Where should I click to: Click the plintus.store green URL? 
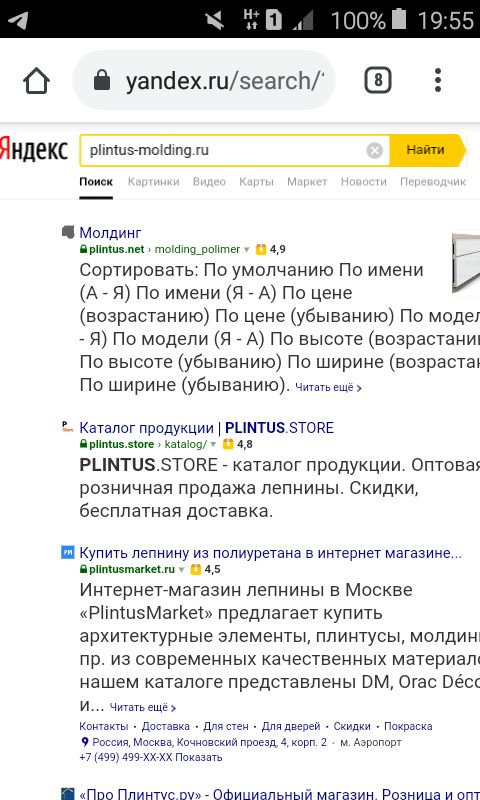click(121, 444)
